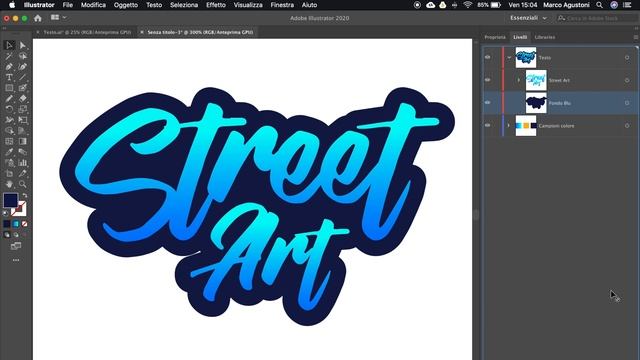Viewport: 640px width, 360px height.
Task: Choose the Eraser tool
Action: coord(22,98)
